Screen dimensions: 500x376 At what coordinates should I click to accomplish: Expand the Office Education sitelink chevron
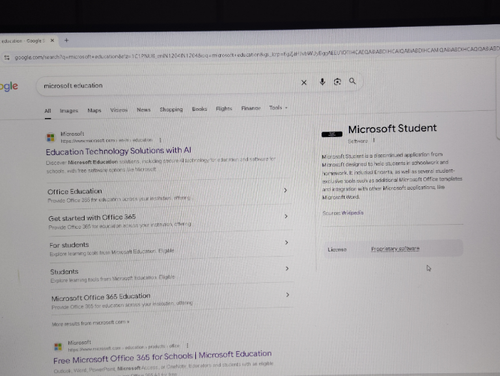285,190
